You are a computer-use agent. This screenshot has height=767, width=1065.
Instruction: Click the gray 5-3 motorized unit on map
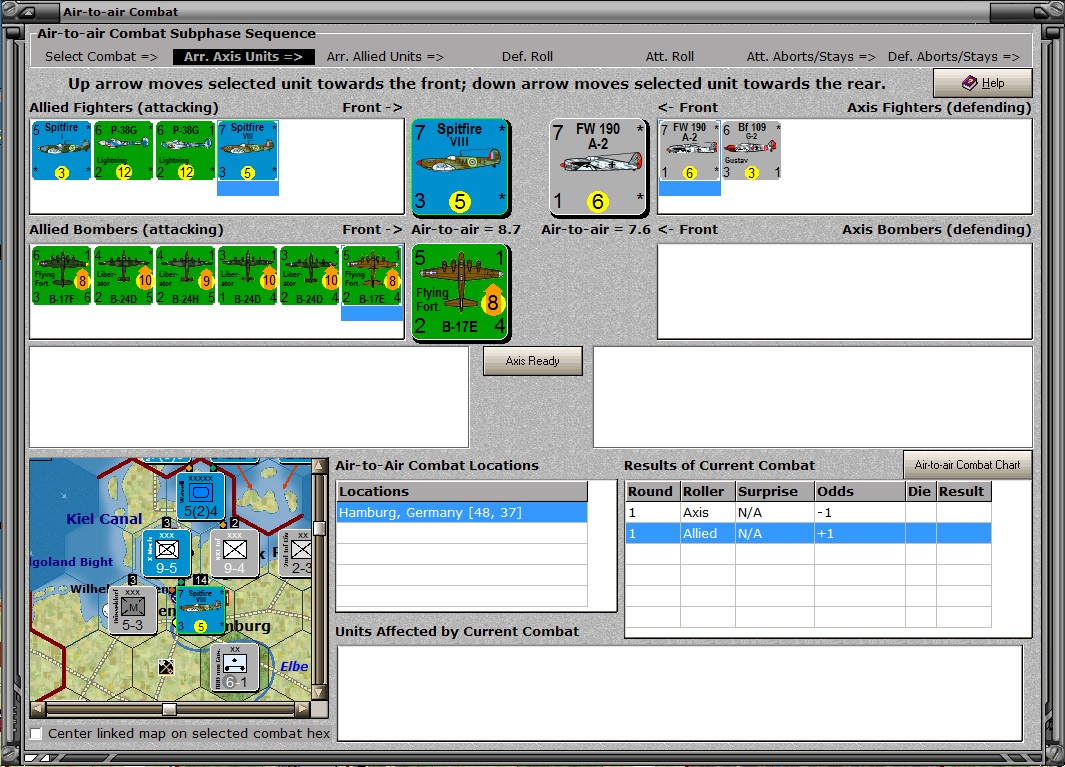pyautogui.click(x=132, y=610)
